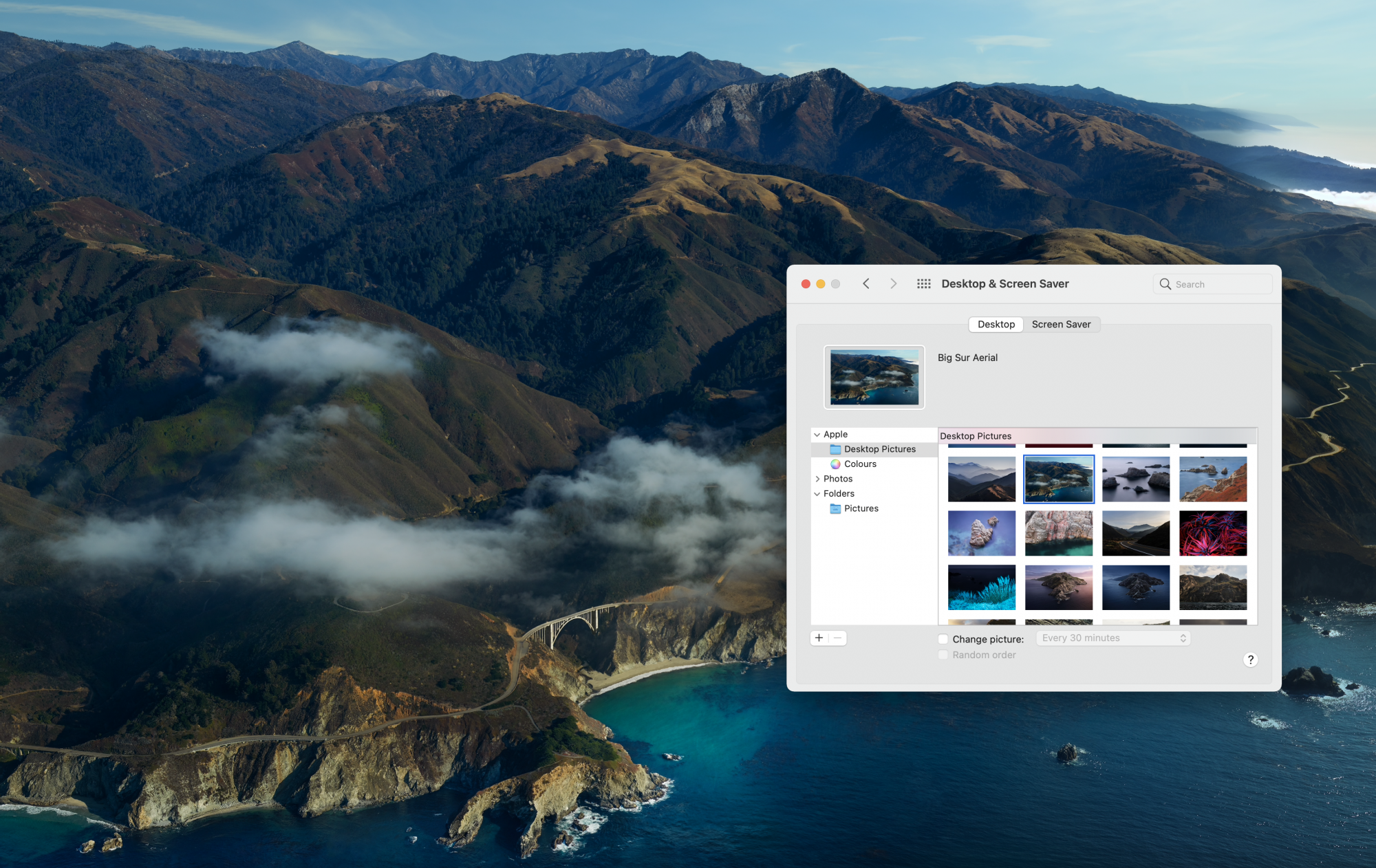The width and height of the screenshot is (1376, 868).
Task: Select Photos in the sidebar
Action: 874,479
